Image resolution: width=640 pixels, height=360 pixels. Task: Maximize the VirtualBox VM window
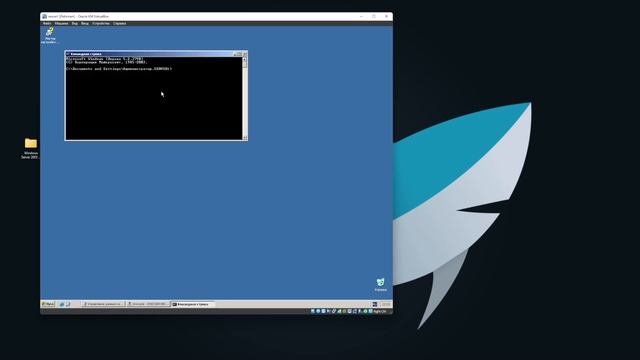pos(374,16)
